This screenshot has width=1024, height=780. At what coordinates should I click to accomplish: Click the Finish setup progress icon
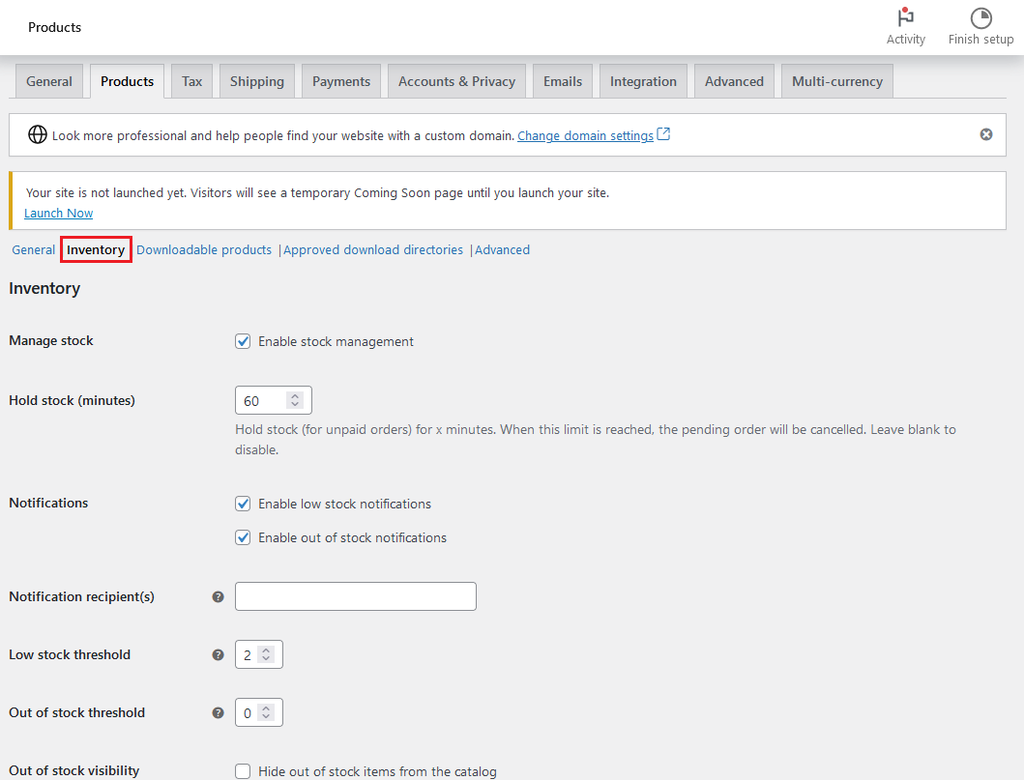tap(981, 18)
